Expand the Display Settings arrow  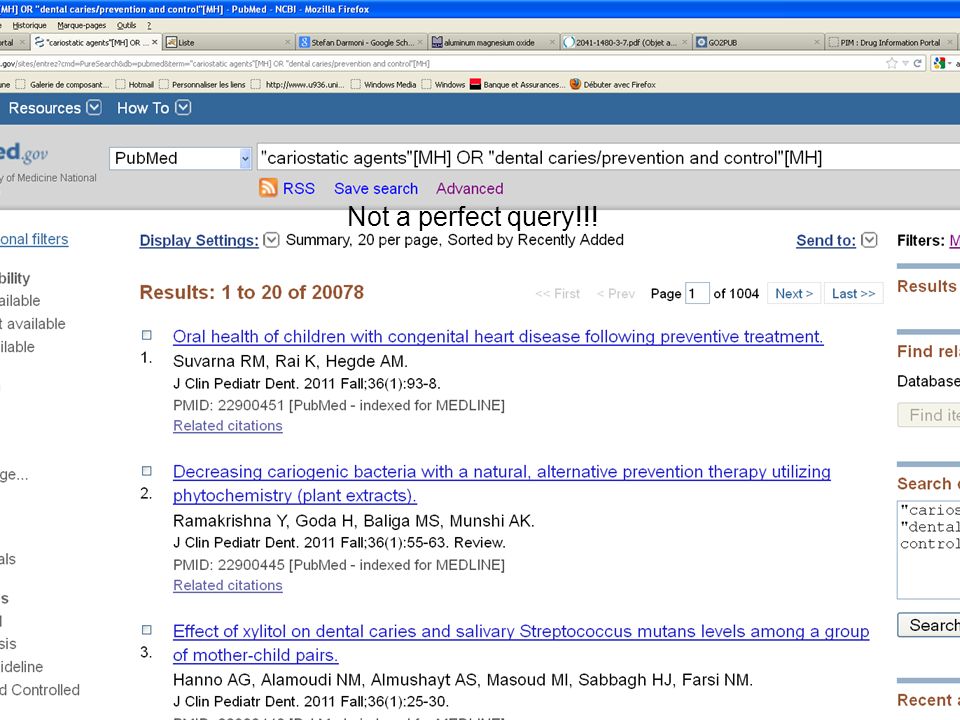click(x=271, y=240)
